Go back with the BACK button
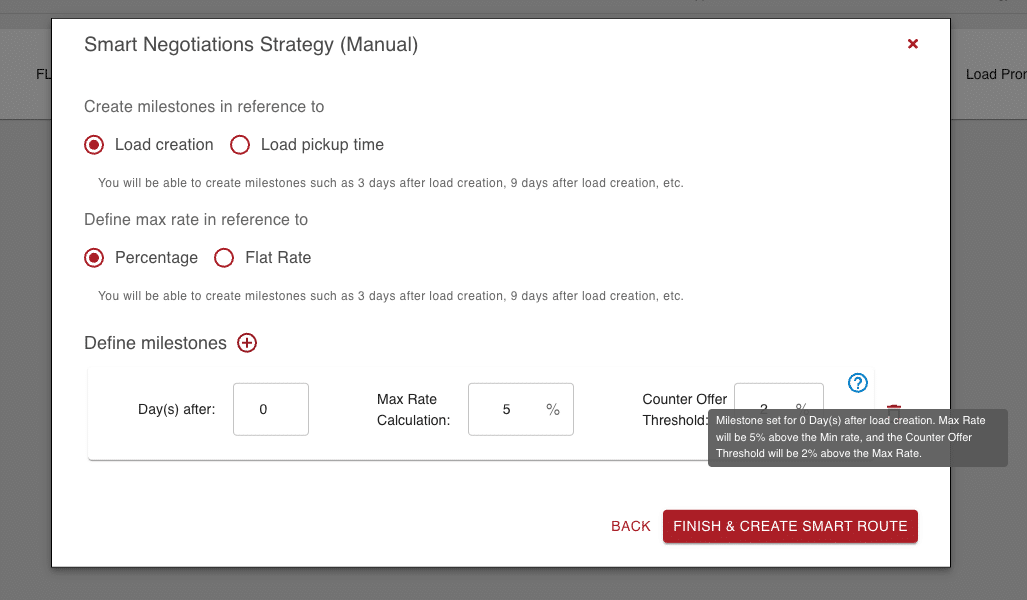The width and height of the screenshot is (1027, 600). tap(631, 526)
